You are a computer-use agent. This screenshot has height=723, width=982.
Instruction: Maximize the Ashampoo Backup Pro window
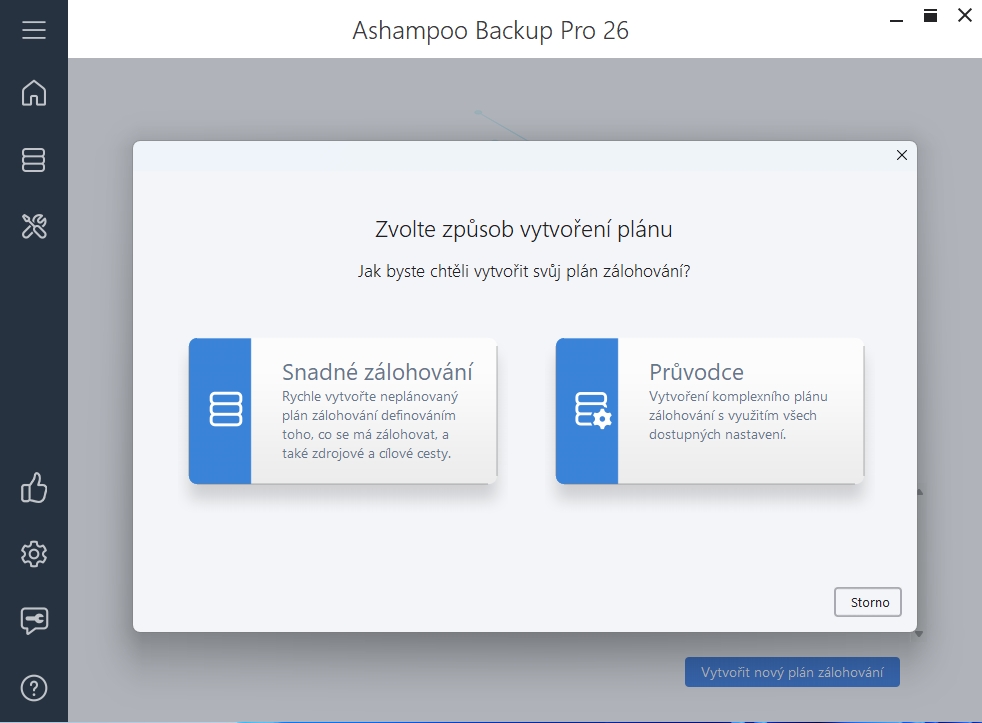(930, 15)
